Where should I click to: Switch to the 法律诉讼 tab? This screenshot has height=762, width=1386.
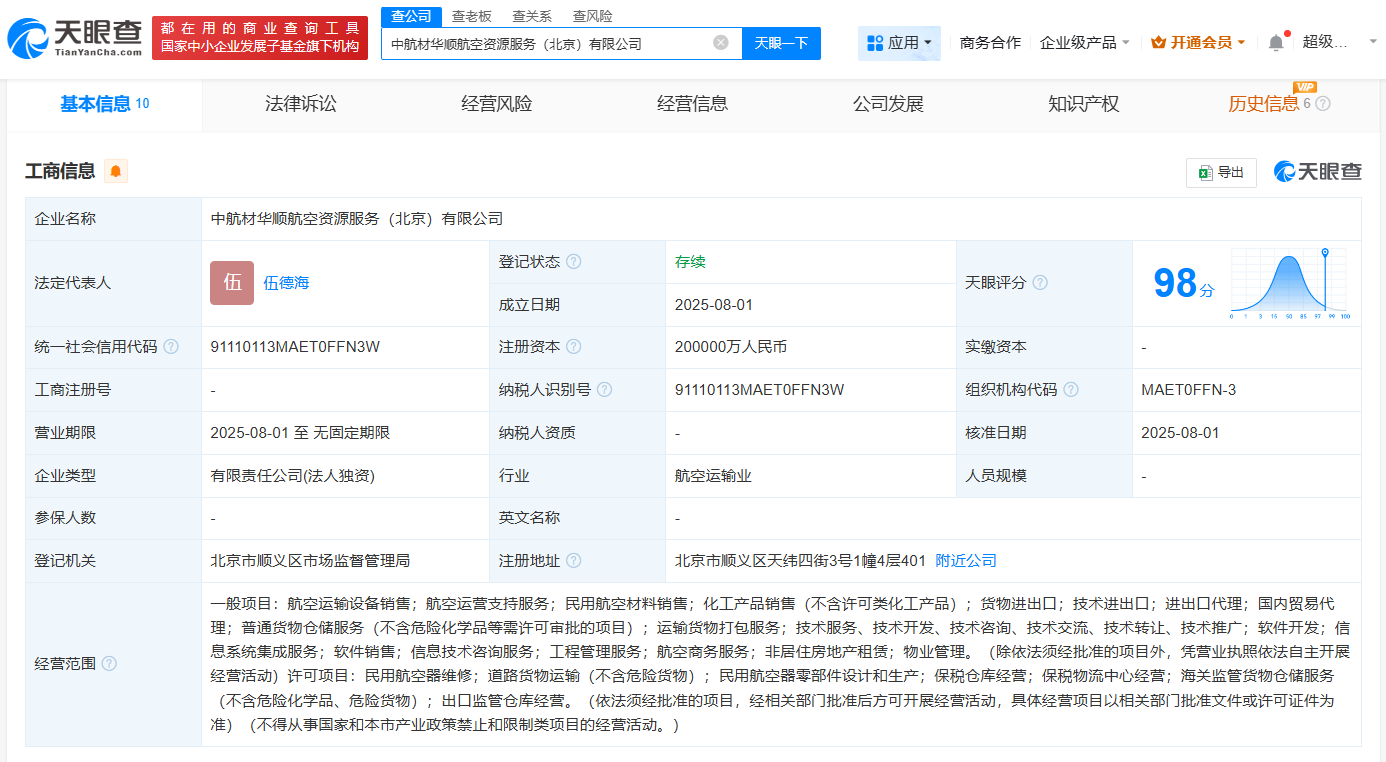pyautogui.click(x=301, y=104)
